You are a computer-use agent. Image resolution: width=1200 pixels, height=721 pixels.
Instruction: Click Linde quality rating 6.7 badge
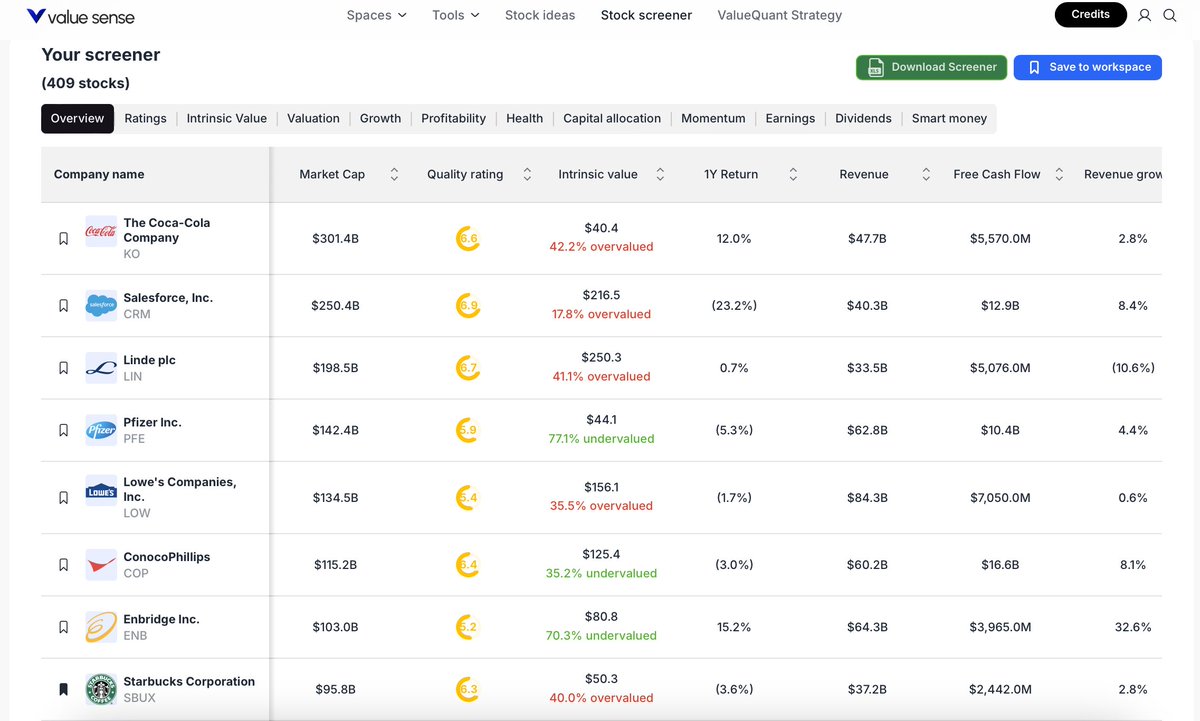click(x=468, y=368)
